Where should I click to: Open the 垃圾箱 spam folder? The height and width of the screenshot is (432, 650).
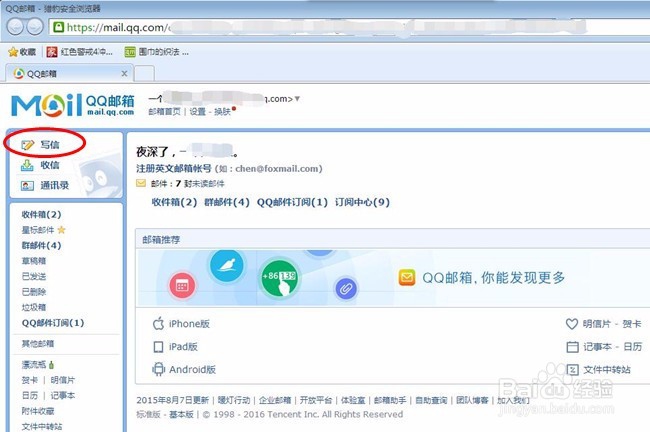point(34,307)
